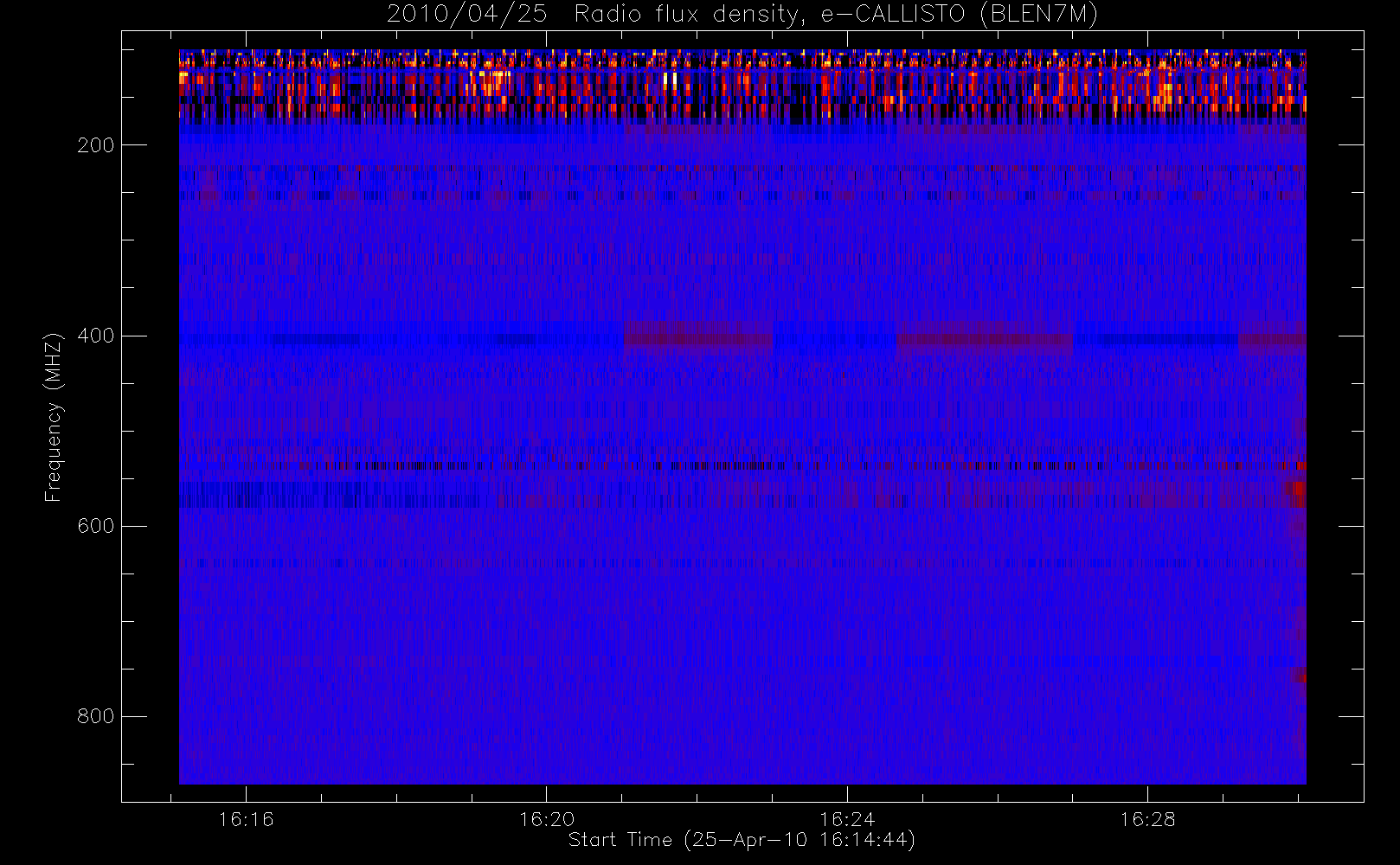This screenshot has height=865, width=1400.
Task: Click the 200 frequency tick label
Action: pos(96,145)
